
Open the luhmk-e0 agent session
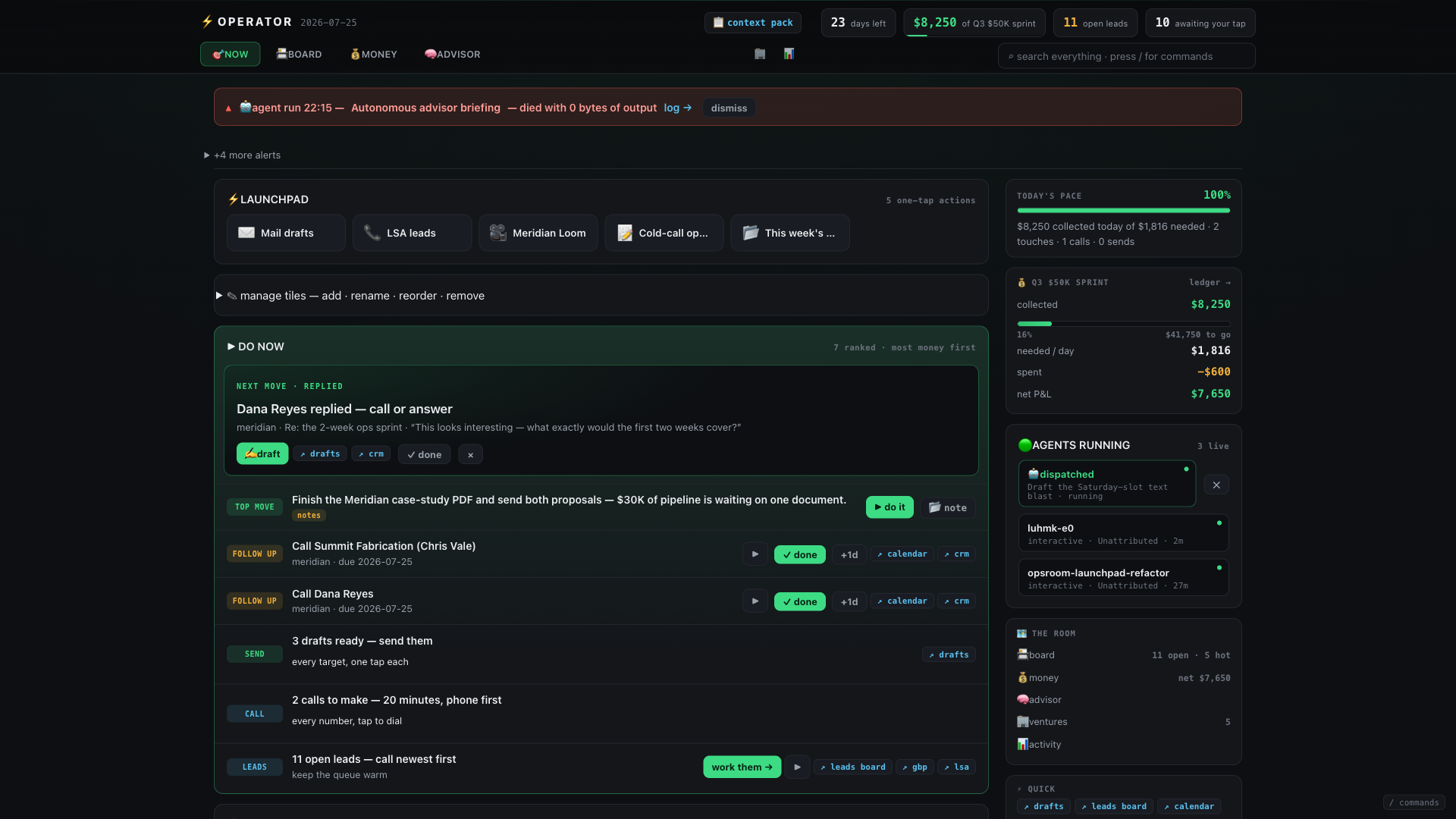[x=1123, y=533]
